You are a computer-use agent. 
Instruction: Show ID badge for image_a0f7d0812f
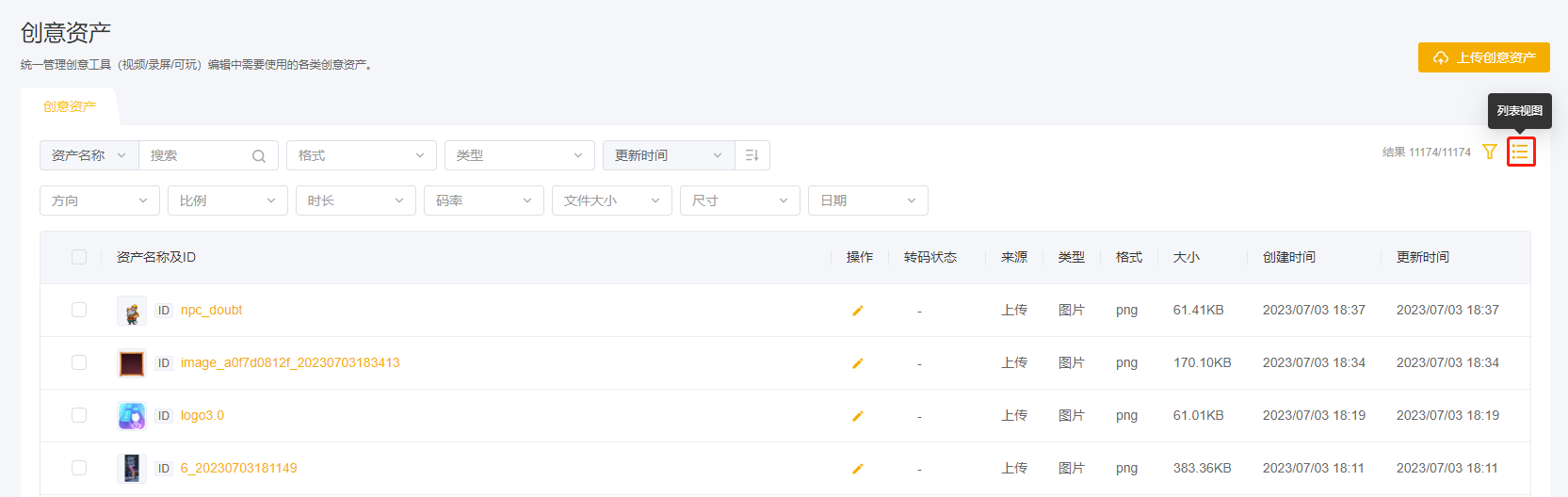point(164,362)
